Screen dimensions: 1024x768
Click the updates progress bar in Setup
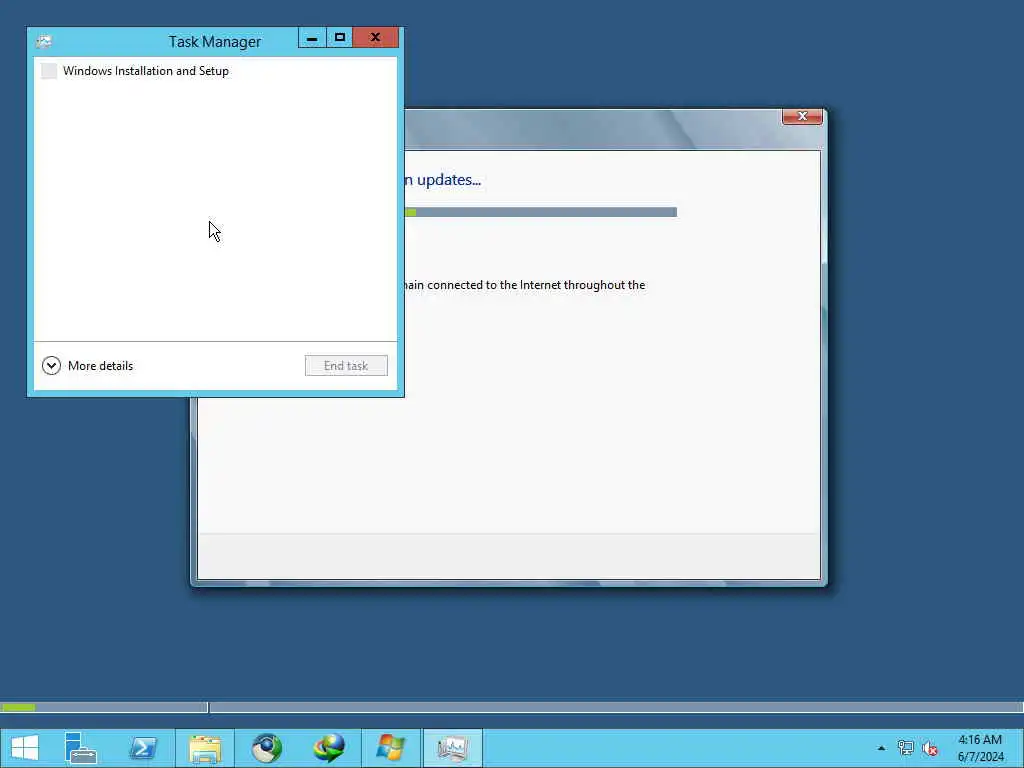(x=541, y=212)
